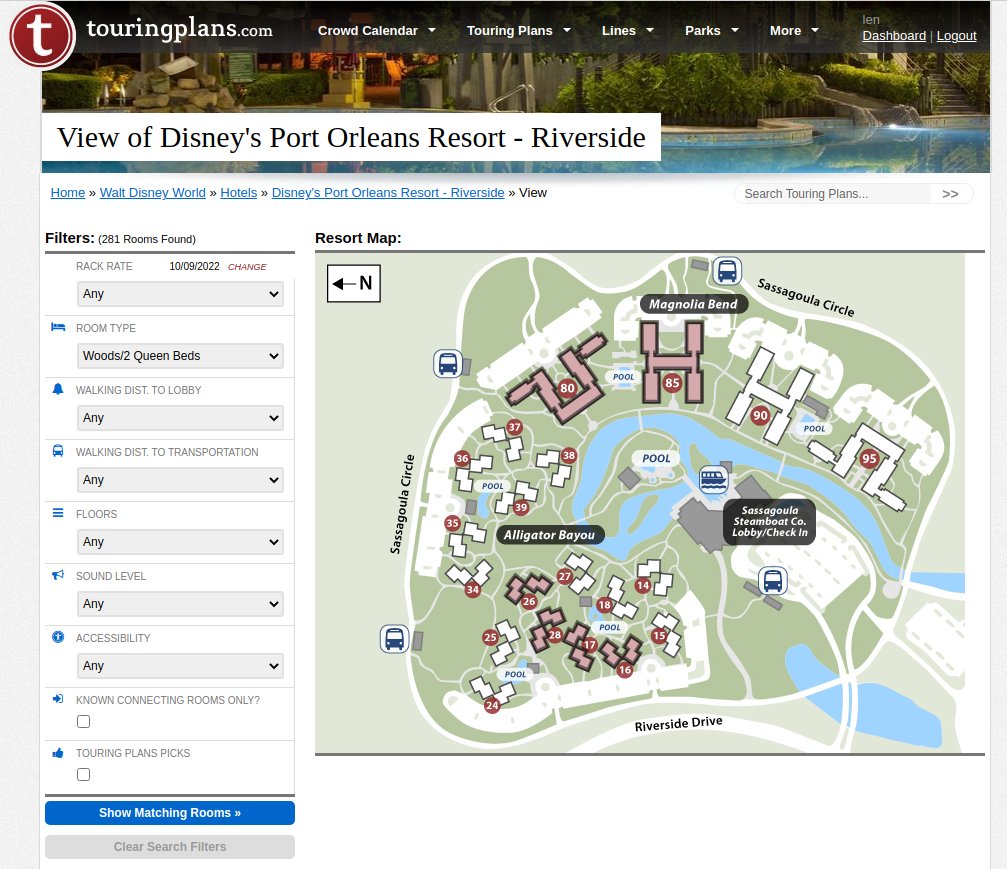Select building marker 17 on the map

click(590, 645)
